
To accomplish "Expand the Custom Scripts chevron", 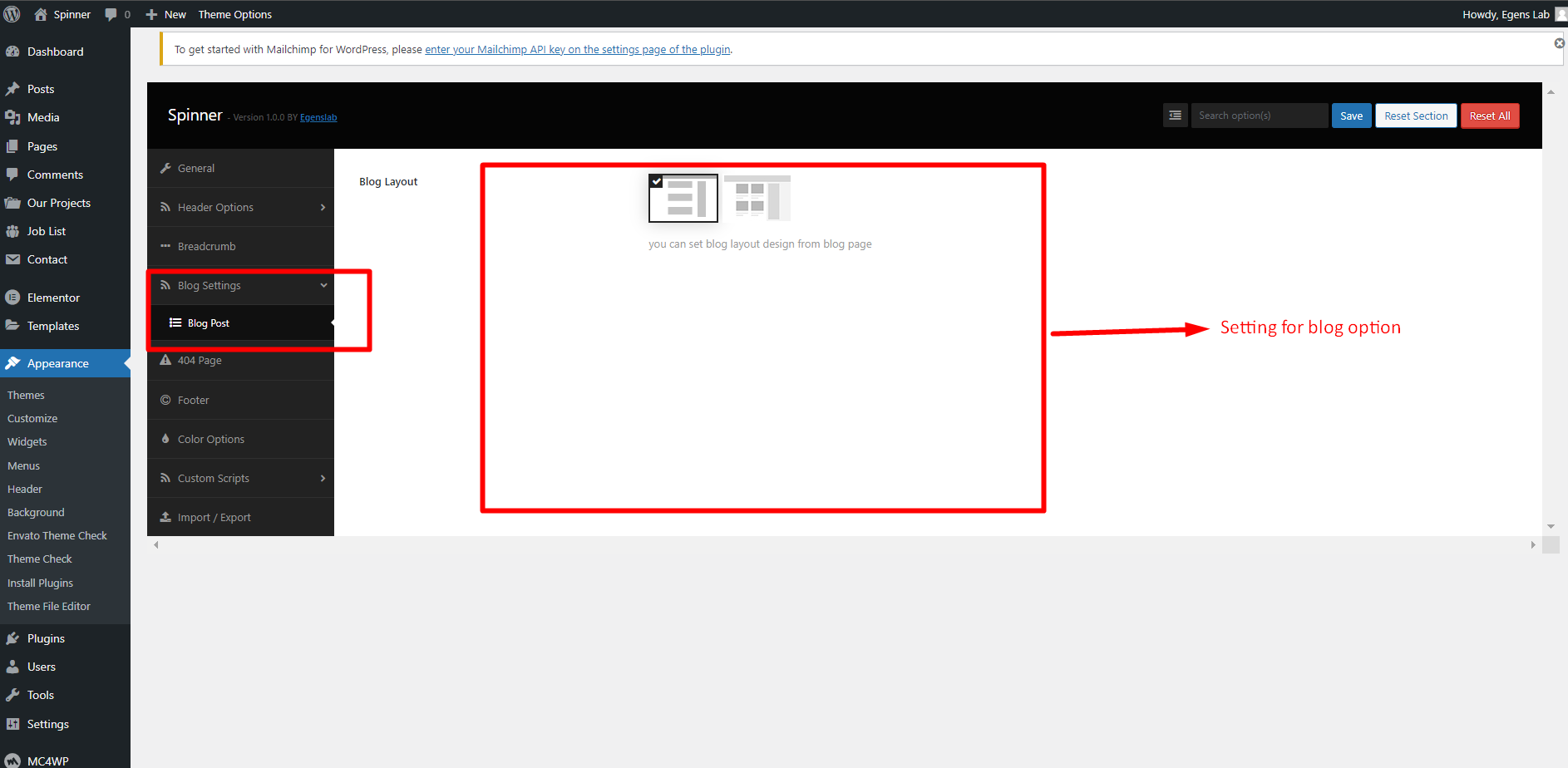I will pos(323,478).
